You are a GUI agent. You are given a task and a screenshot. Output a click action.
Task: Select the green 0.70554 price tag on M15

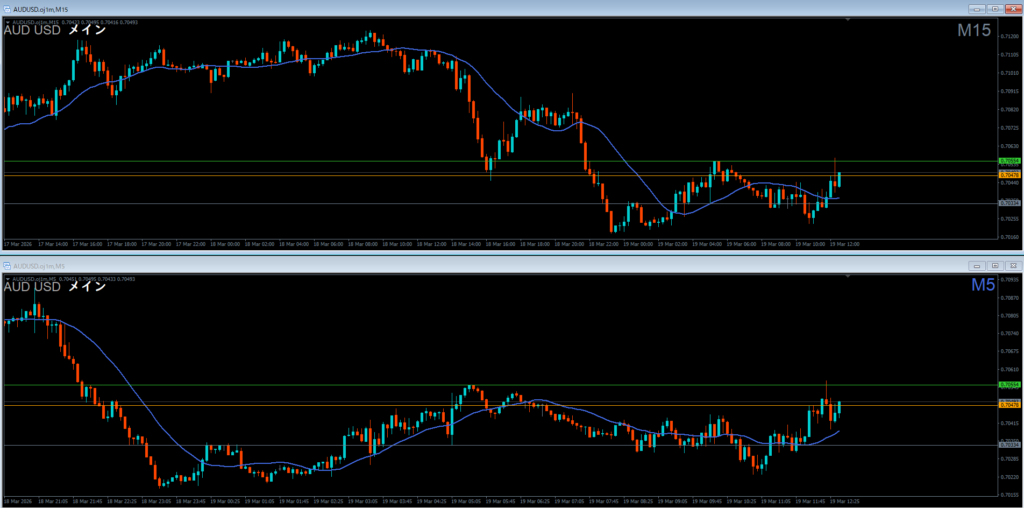(1008, 161)
